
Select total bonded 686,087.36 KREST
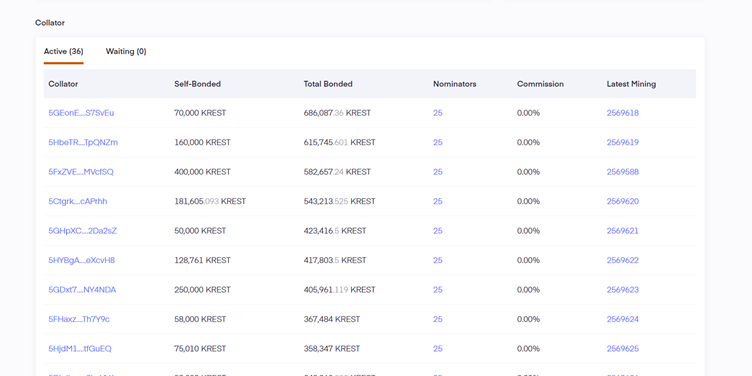(337, 113)
